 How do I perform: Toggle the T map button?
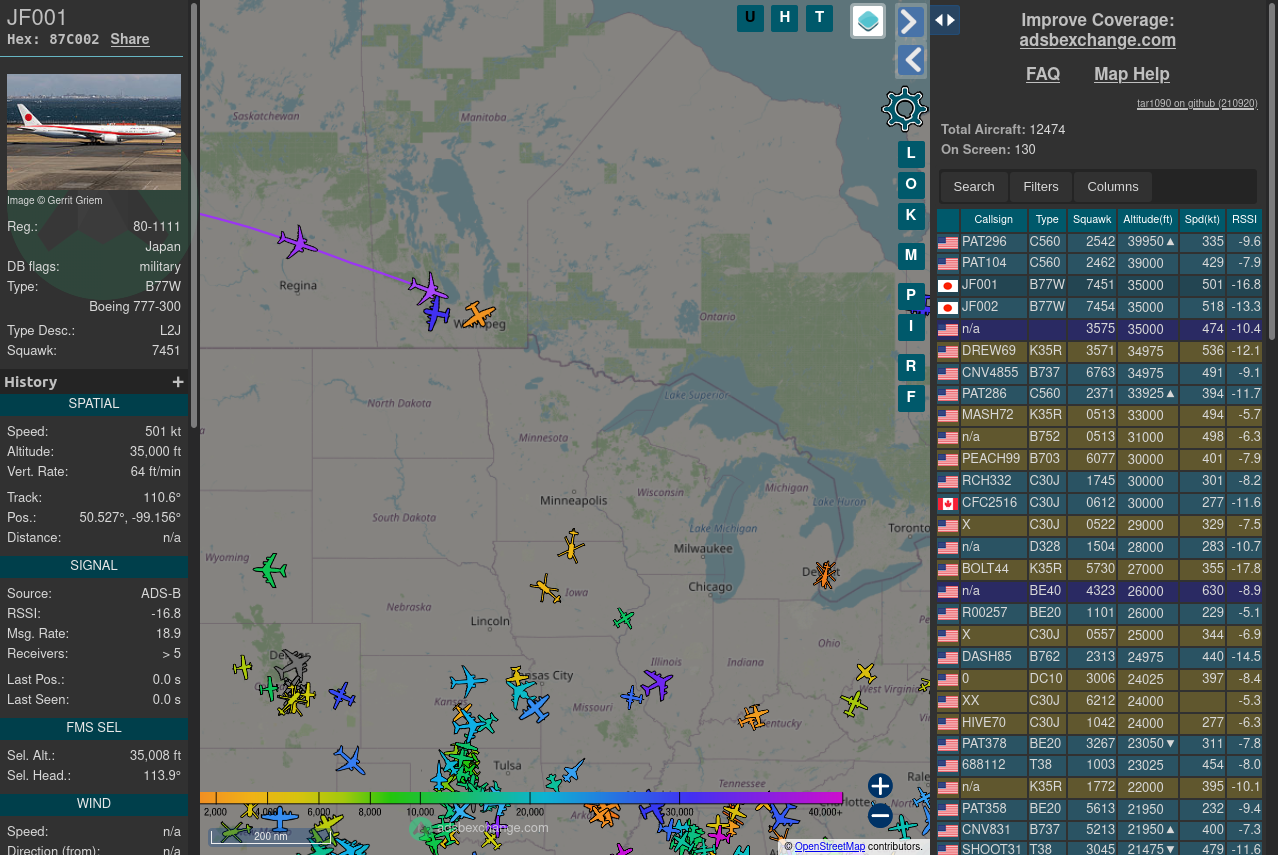(820, 18)
